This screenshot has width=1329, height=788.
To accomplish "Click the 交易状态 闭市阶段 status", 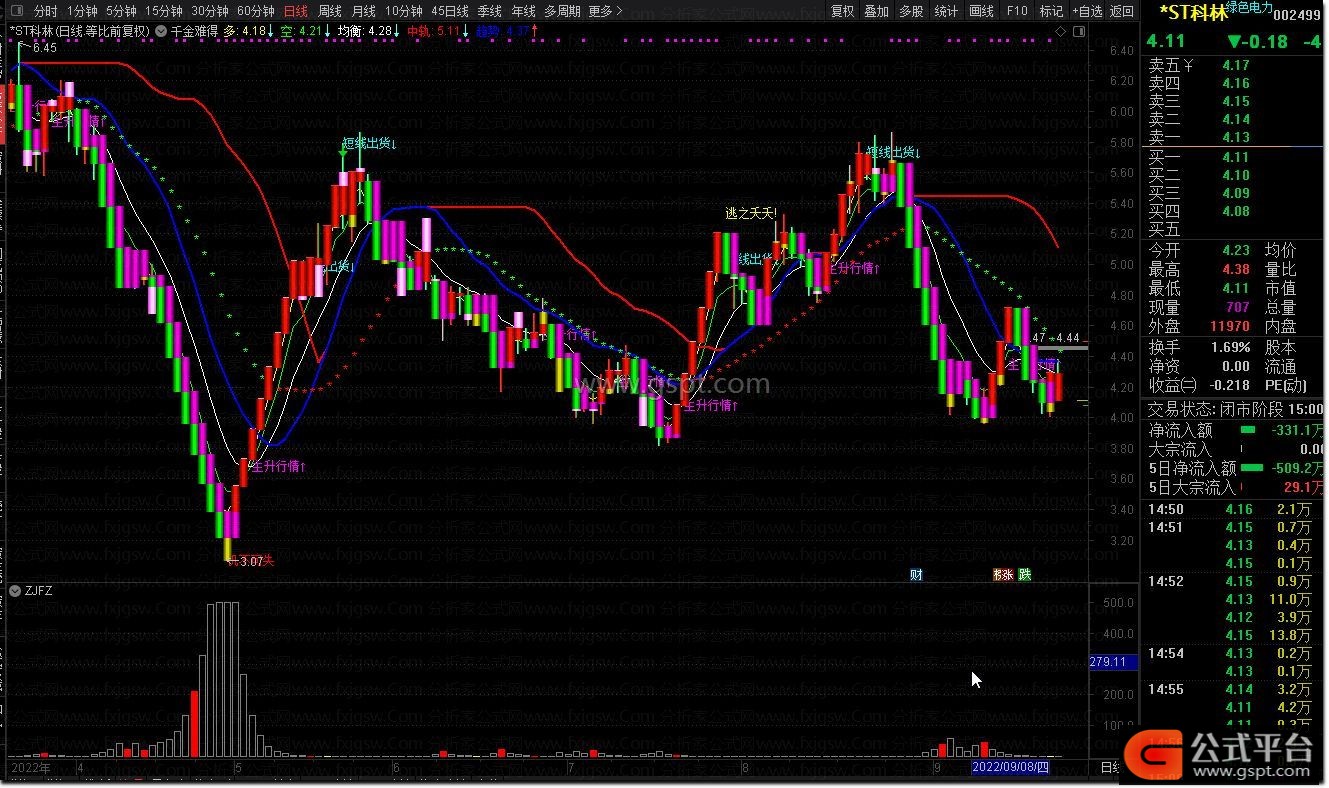I will pos(1214,409).
